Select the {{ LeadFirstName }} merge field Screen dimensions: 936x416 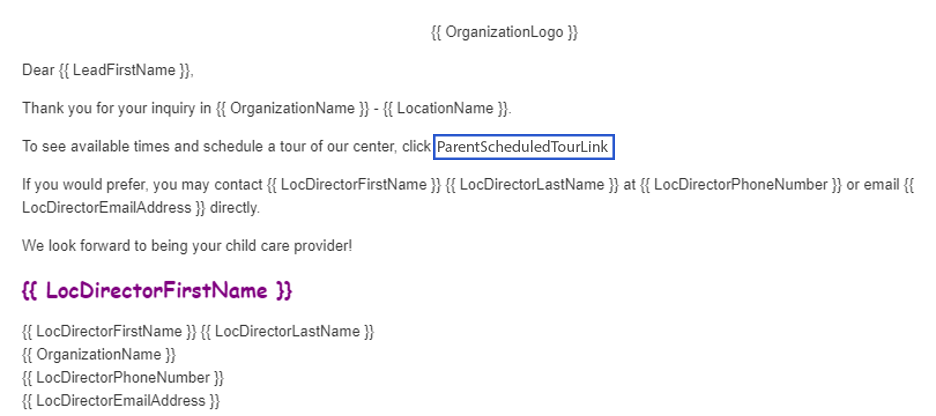[125, 70]
